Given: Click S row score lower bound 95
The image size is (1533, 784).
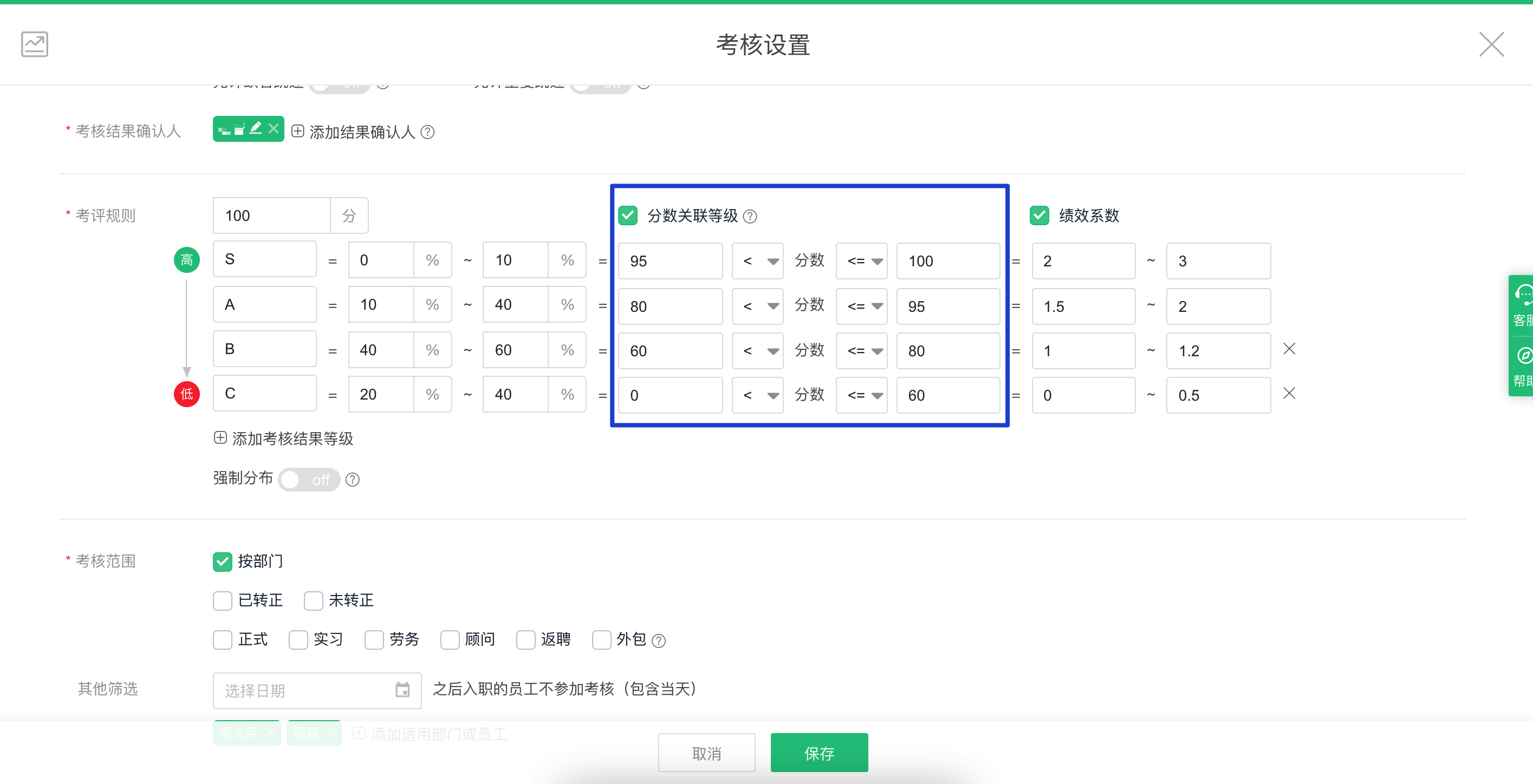Looking at the screenshot, I should tap(670, 261).
